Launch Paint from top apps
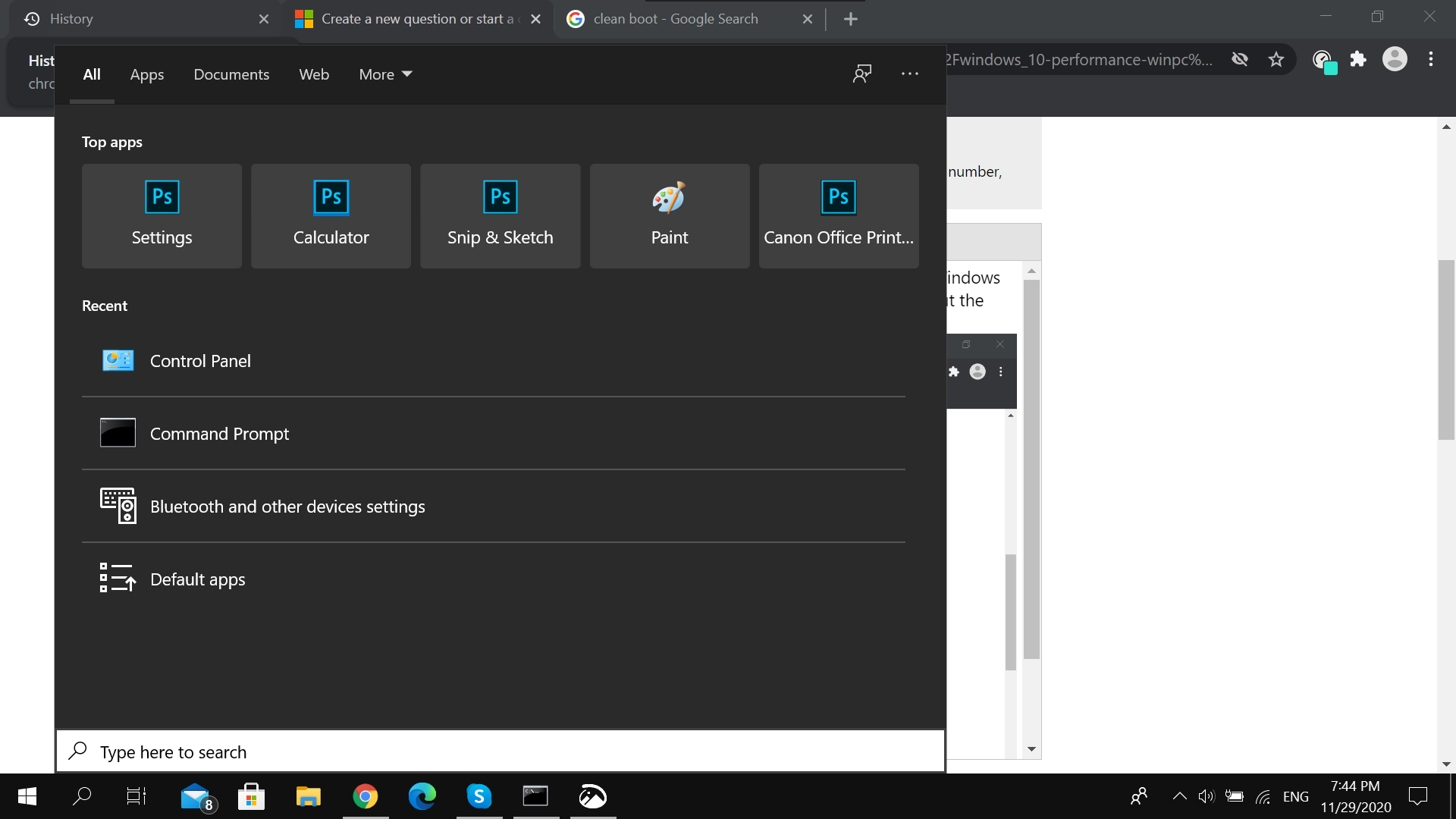The height and width of the screenshot is (819, 1456). [670, 215]
